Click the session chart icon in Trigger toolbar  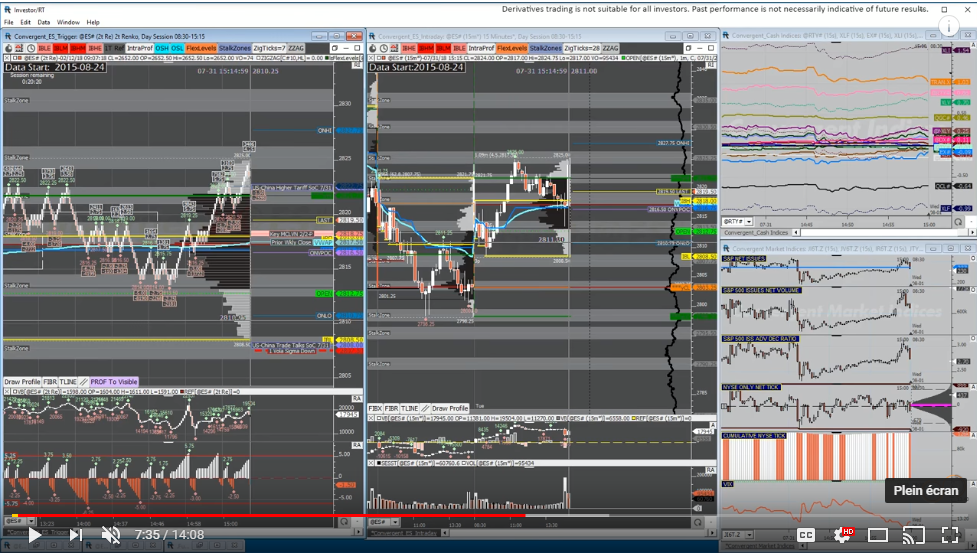point(18,48)
